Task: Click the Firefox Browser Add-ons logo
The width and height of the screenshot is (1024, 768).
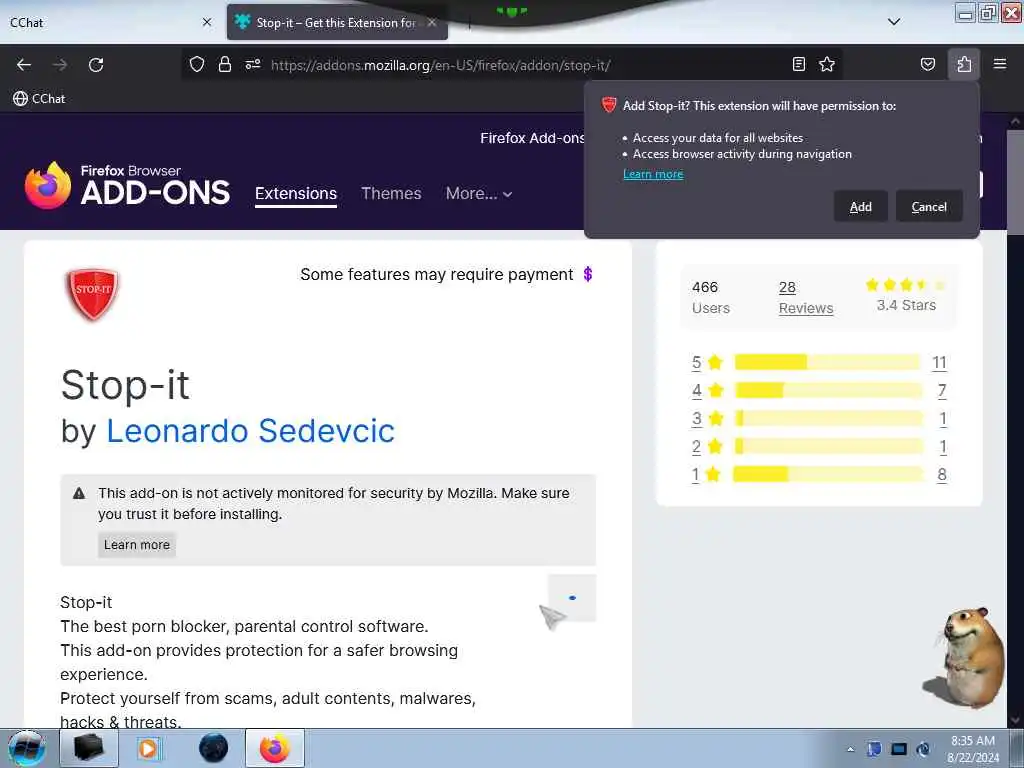Action: (x=127, y=185)
